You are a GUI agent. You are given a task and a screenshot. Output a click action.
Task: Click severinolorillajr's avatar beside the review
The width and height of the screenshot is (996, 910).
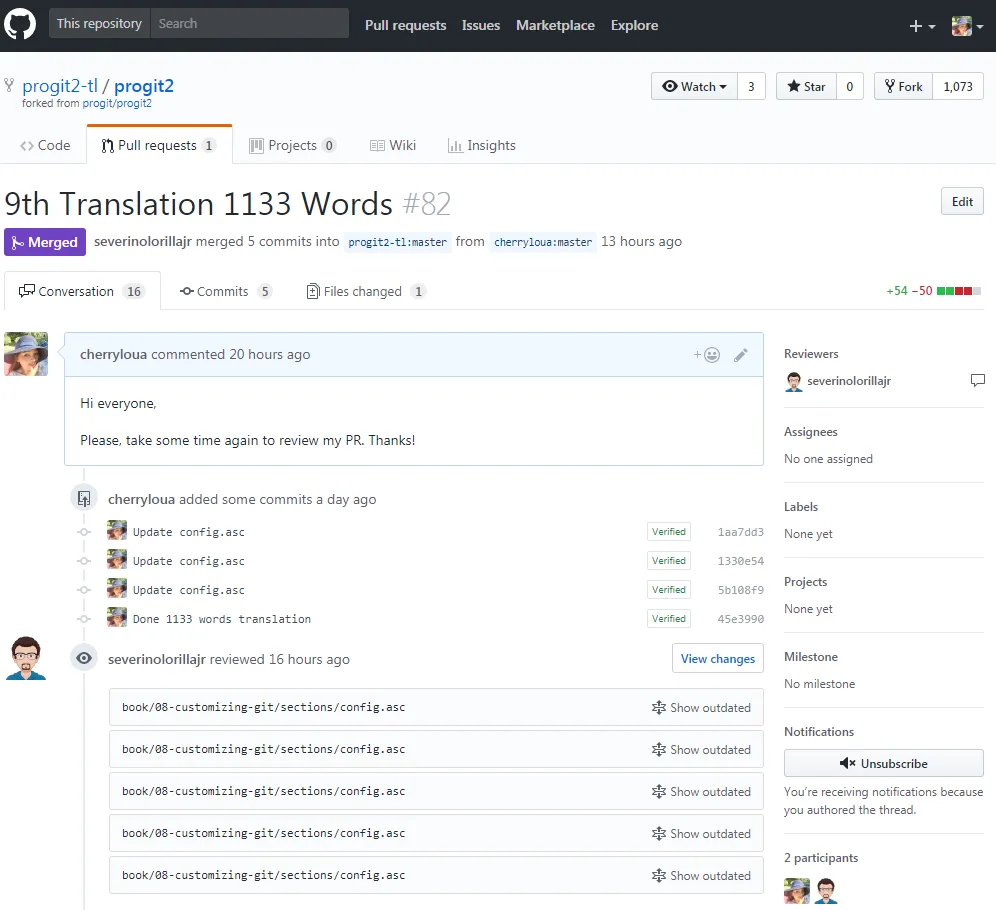pyautogui.click(x=26, y=658)
